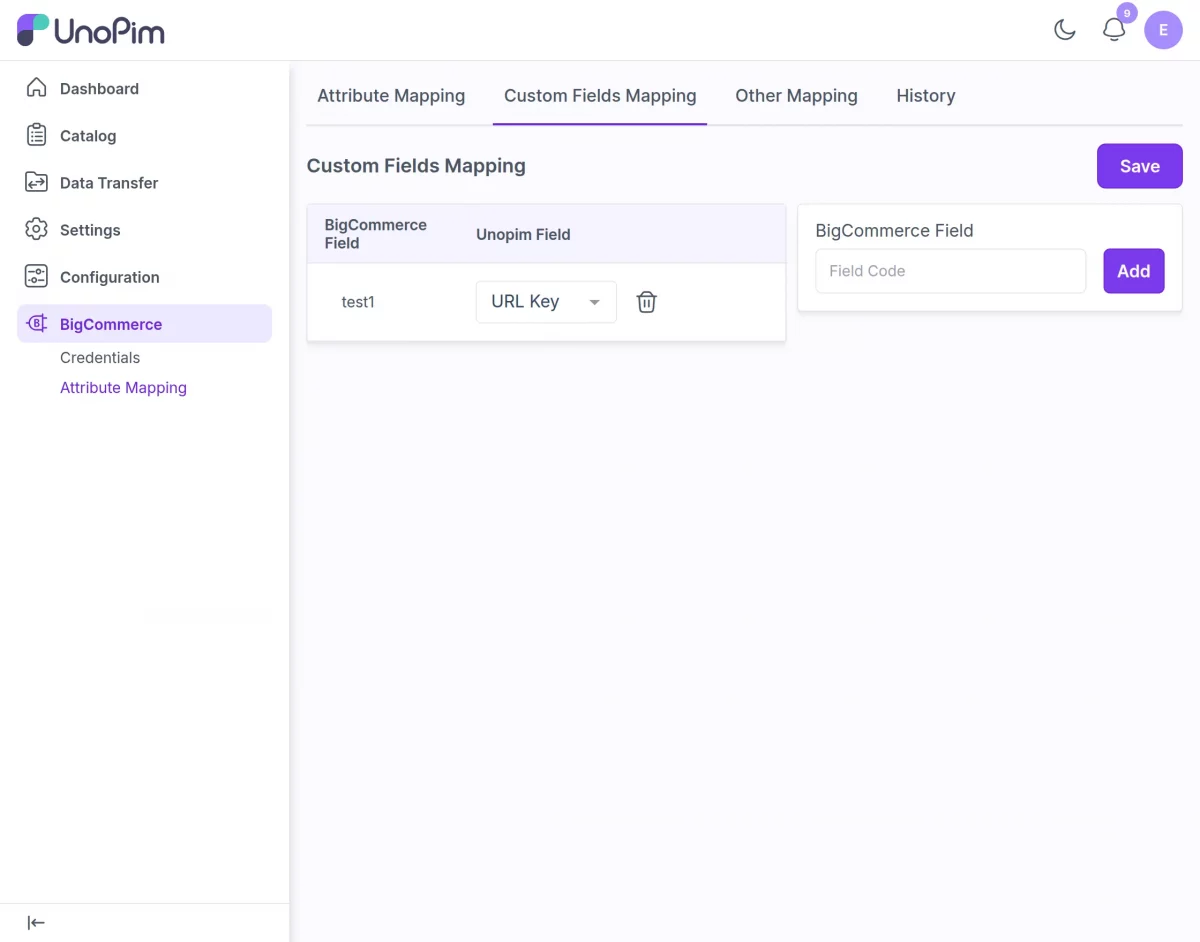Open the Unopim Field dropdown for test1

tap(545, 301)
